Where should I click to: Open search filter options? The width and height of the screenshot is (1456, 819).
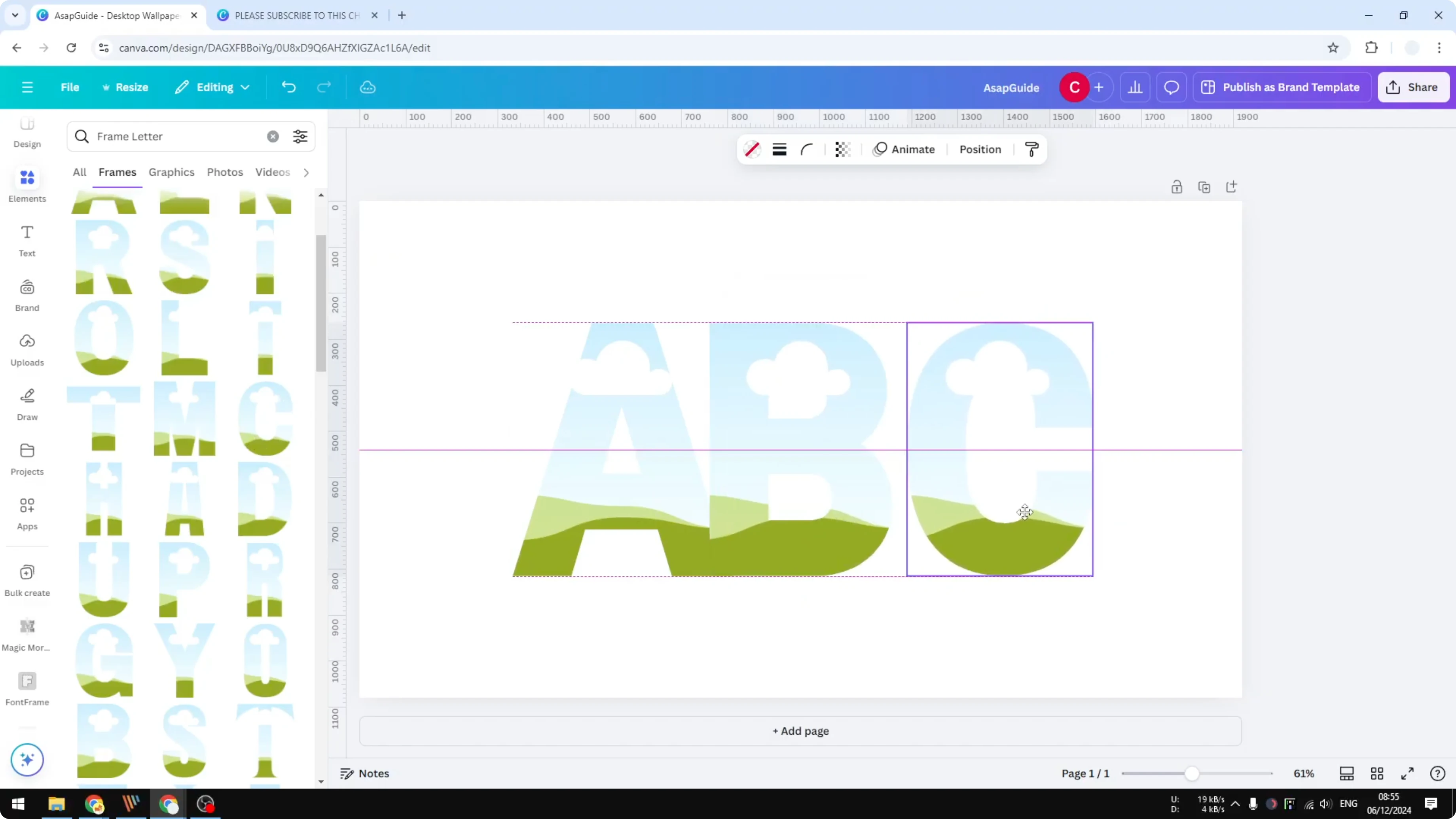300,136
